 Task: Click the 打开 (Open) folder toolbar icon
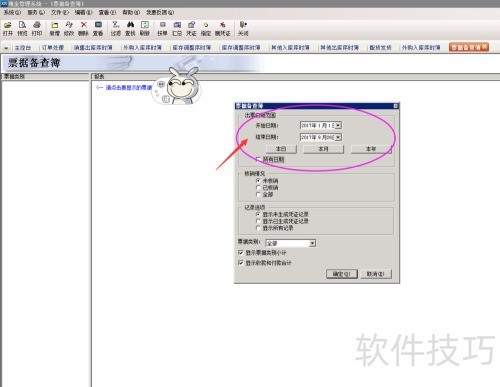click(x=8, y=25)
